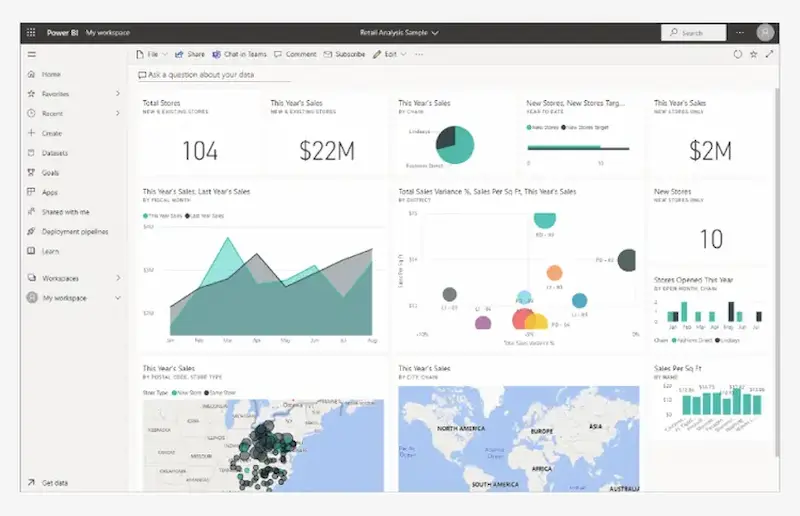Screen dimensions: 800x516
Task: Click the Favorites star icon in sidebar
Action: tap(31, 94)
